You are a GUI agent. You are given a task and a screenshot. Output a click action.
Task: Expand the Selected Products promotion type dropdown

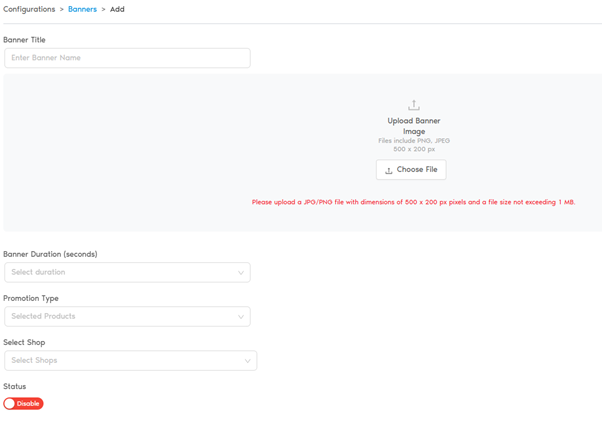click(127, 316)
